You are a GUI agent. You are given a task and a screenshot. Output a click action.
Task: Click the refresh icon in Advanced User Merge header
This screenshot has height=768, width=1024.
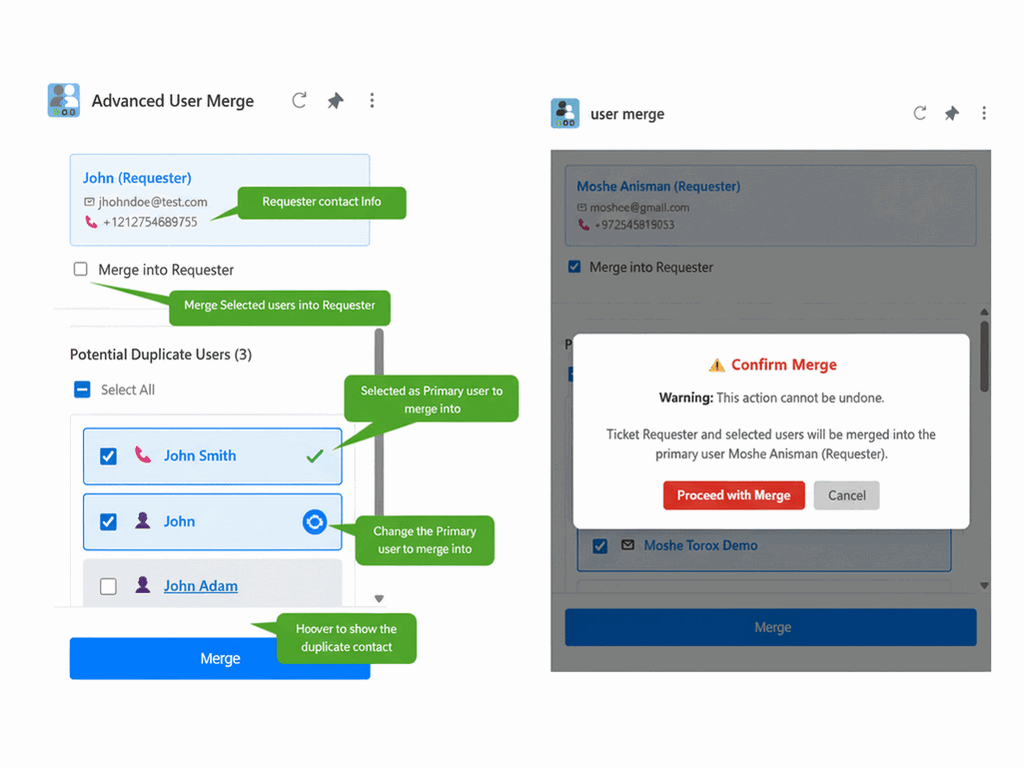point(299,100)
